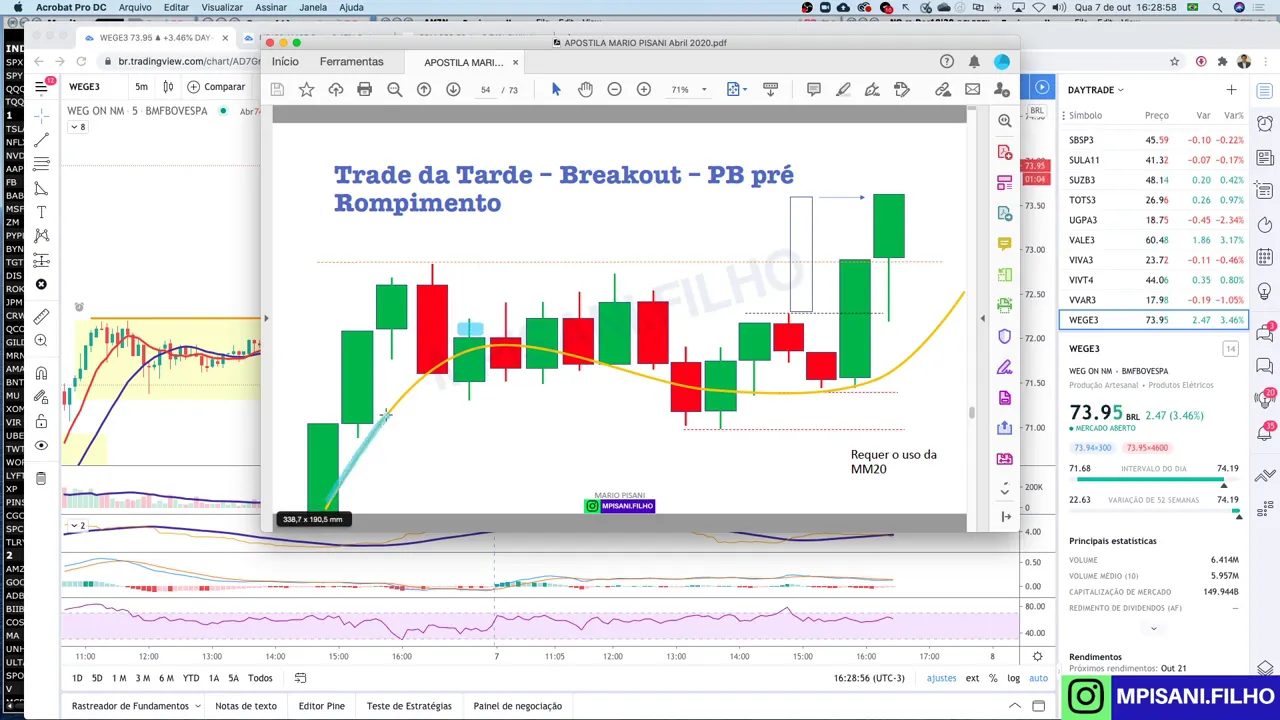Select the crosshair cursor tool in TradingView
The image size is (1280, 720).
click(x=41, y=115)
